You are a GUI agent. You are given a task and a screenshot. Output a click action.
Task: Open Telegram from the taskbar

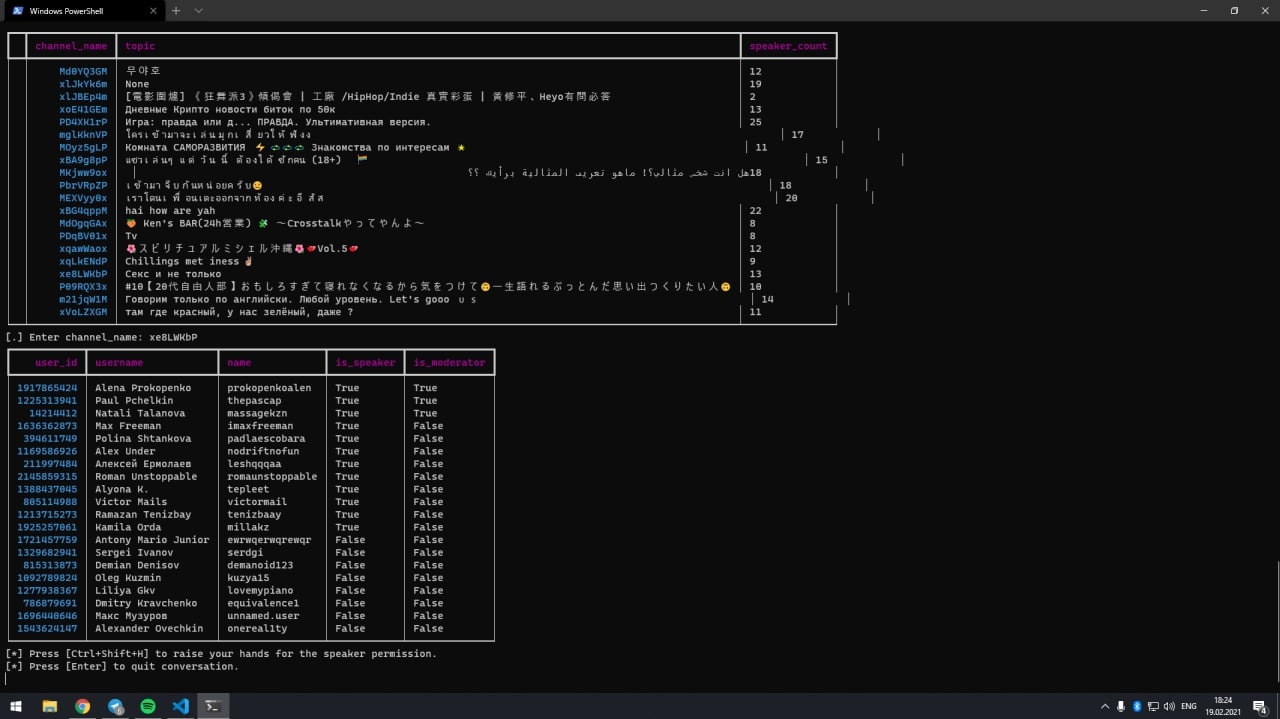(x=115, y=706)
